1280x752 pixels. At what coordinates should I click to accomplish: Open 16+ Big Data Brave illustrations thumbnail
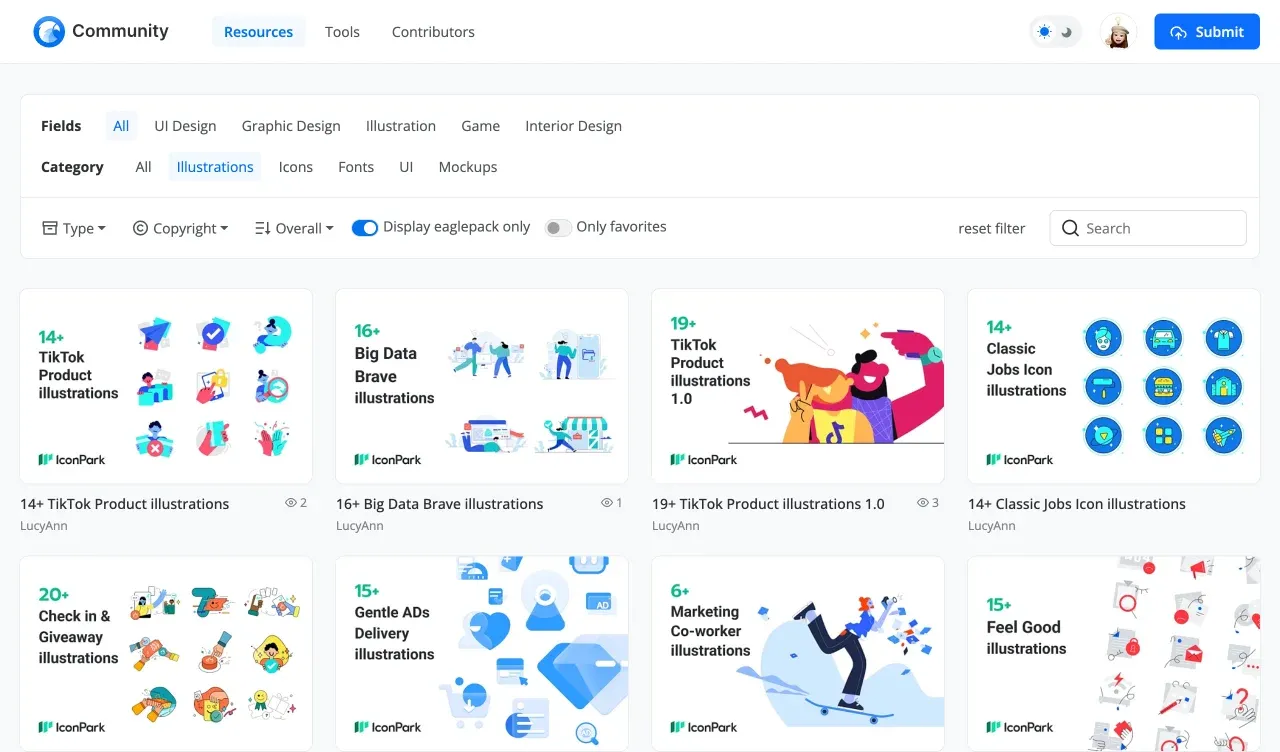482,386
